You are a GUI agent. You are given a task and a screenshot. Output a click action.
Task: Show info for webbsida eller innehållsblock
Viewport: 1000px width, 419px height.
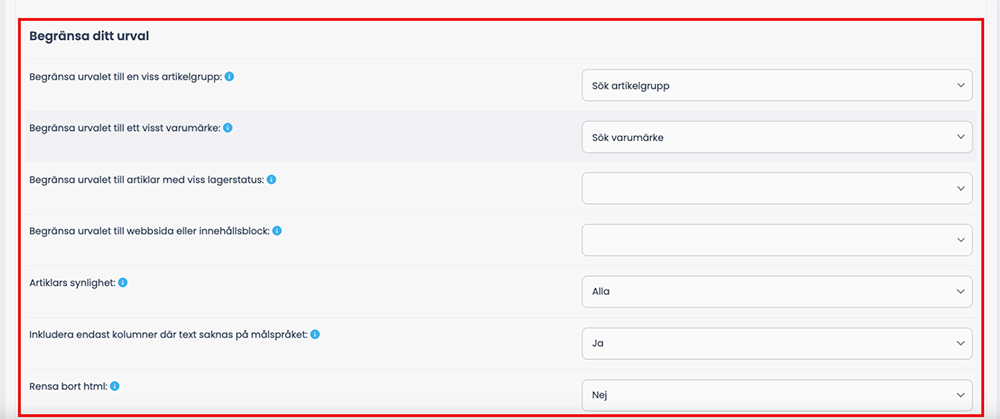(277, 231)
